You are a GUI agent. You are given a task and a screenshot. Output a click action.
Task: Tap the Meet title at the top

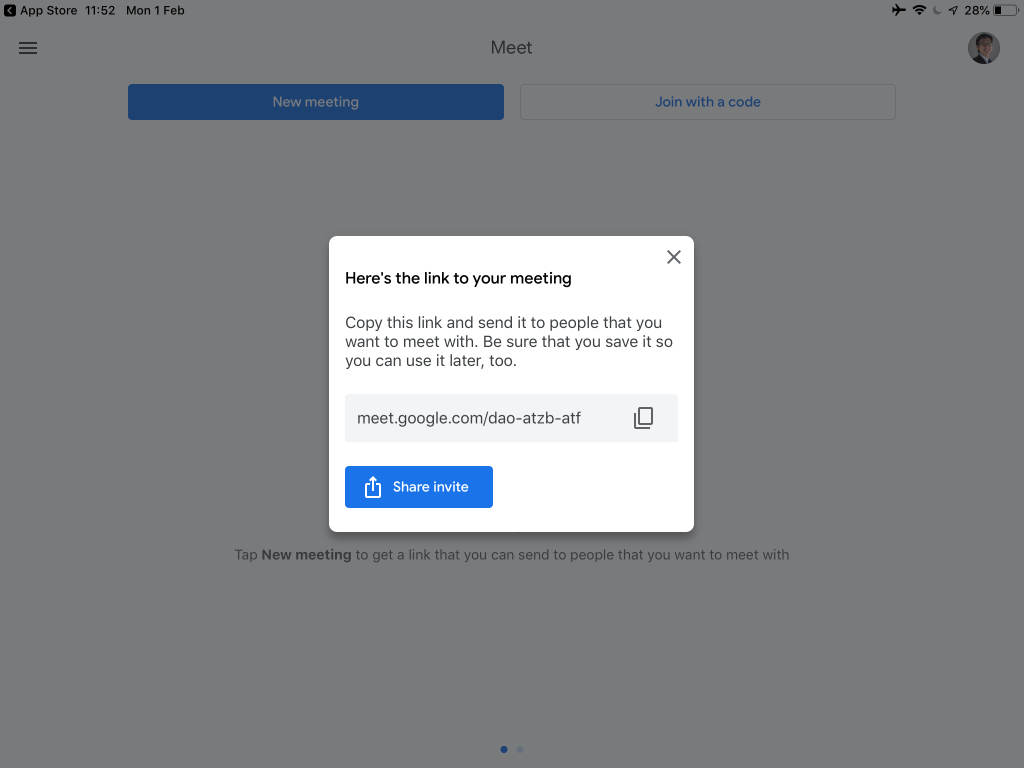pyautogui.click(x=510, y=47)
